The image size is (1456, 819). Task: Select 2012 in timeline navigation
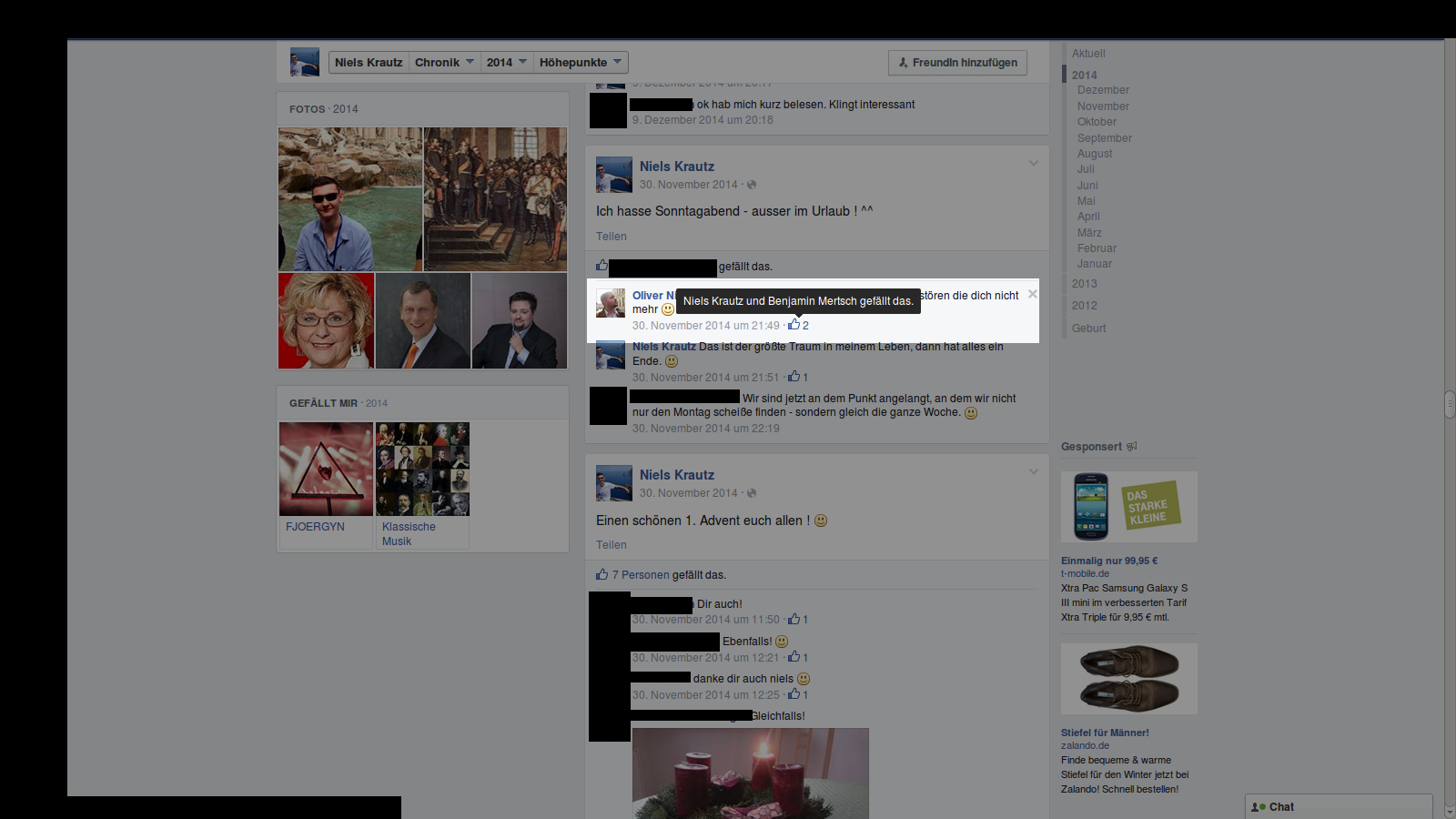click(x=1085, y=306)
